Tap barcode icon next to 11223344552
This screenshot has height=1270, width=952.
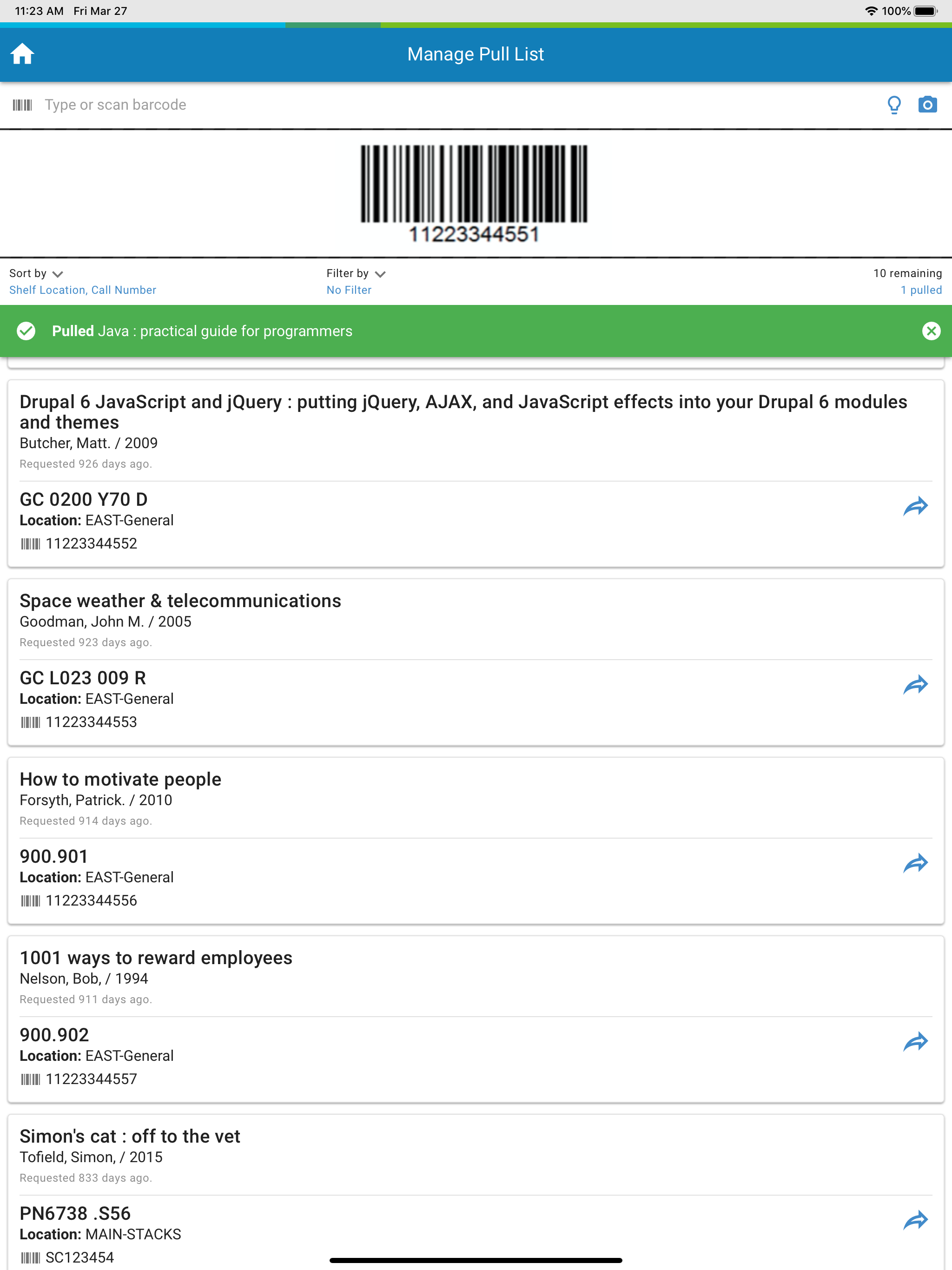pos(30,544)
